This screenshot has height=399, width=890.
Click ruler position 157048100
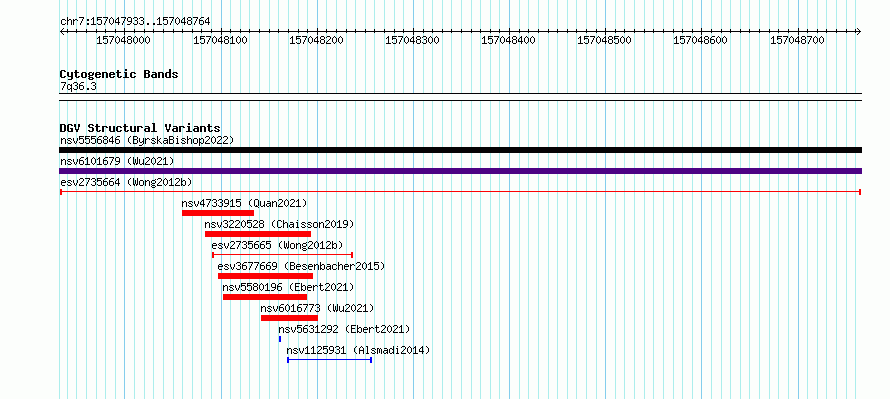(220, 40)
